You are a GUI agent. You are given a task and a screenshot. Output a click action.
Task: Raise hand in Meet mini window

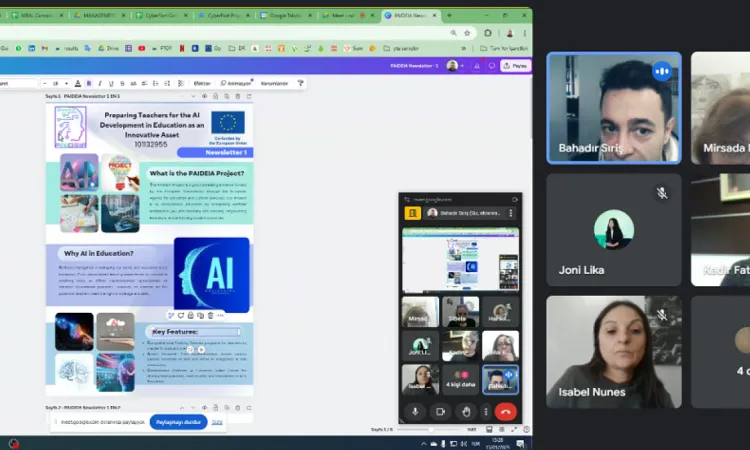465,411
